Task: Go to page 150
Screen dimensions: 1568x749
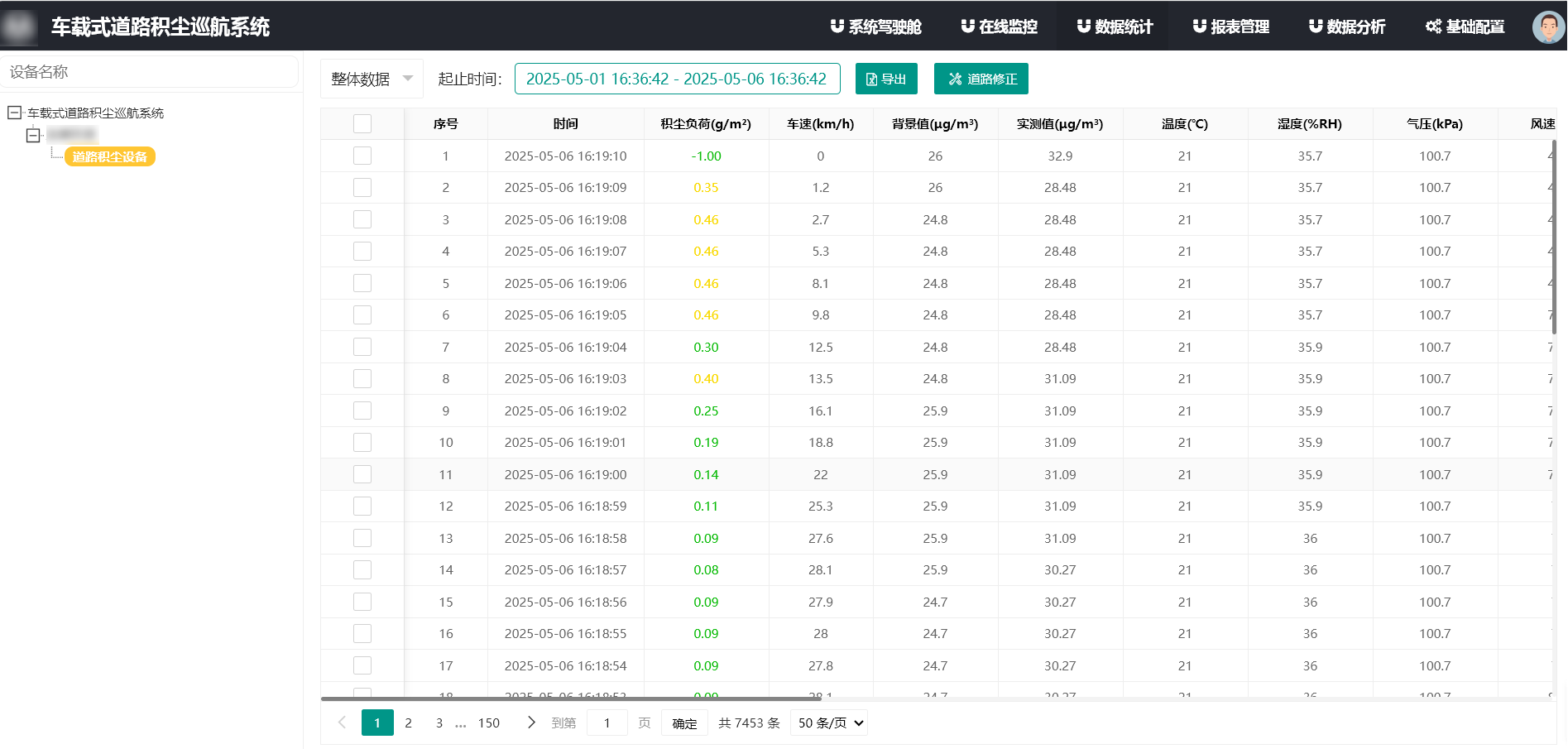Action: (x=488, y=723)
